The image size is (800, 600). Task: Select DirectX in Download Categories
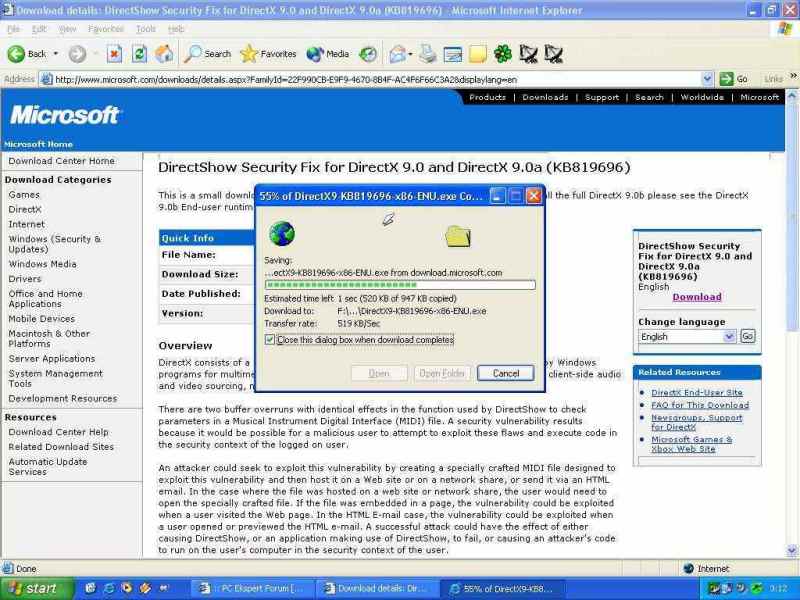pyautogui.click(x=25, y=210)
